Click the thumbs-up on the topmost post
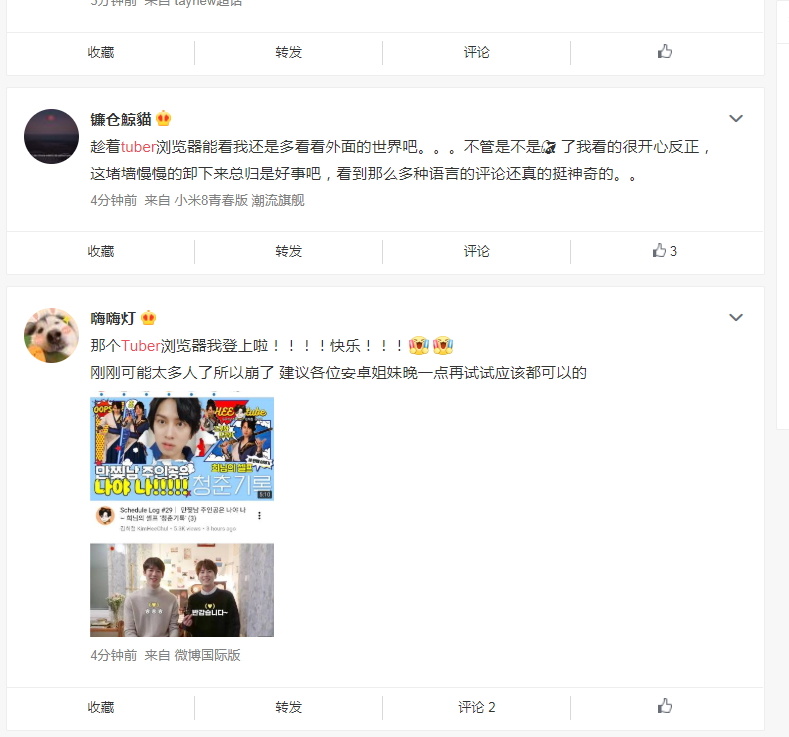This screenshot has width=789, height=737. tap(665, 51)
